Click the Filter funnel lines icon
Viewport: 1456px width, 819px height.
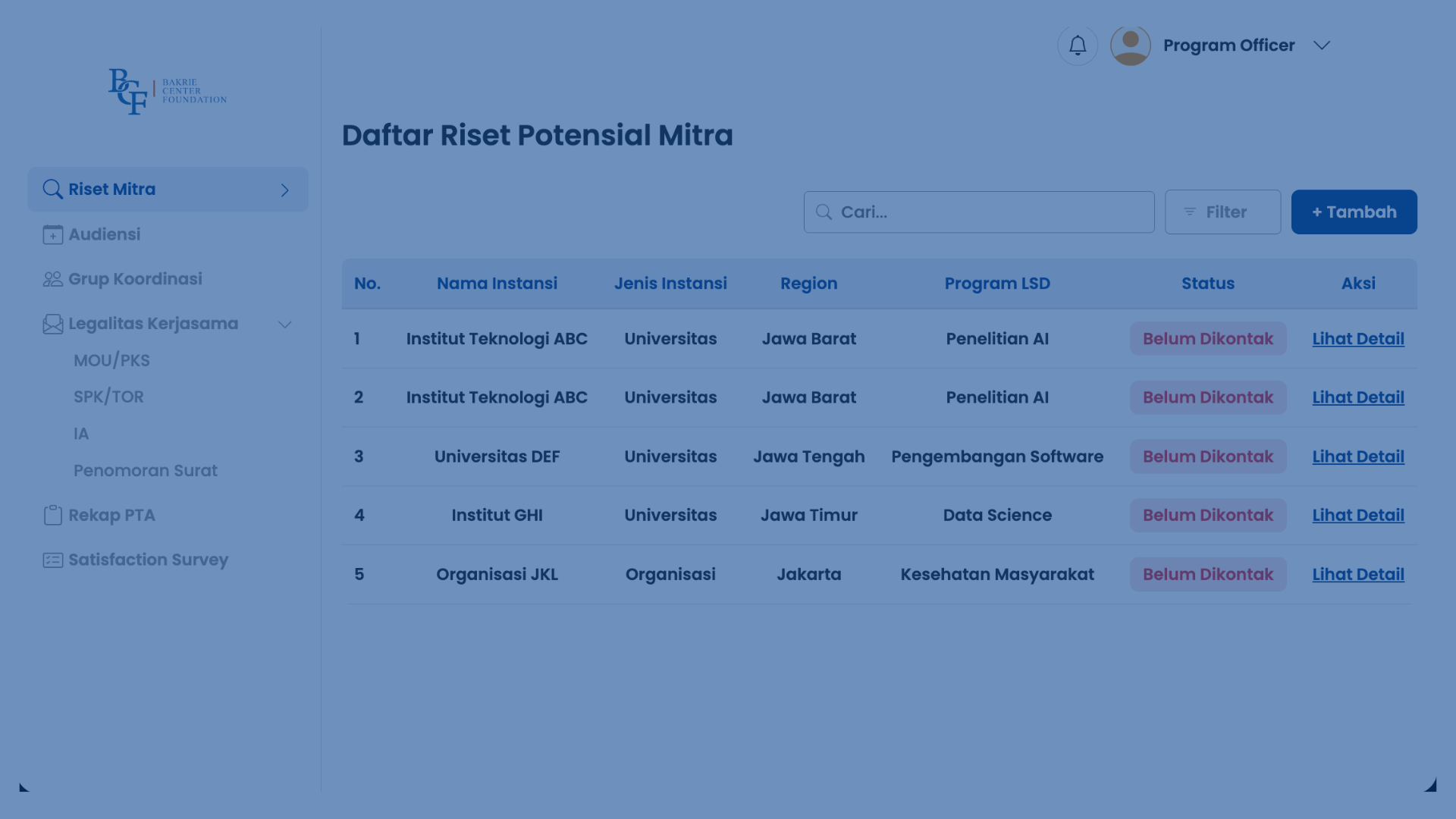[x=1190, y=212]
